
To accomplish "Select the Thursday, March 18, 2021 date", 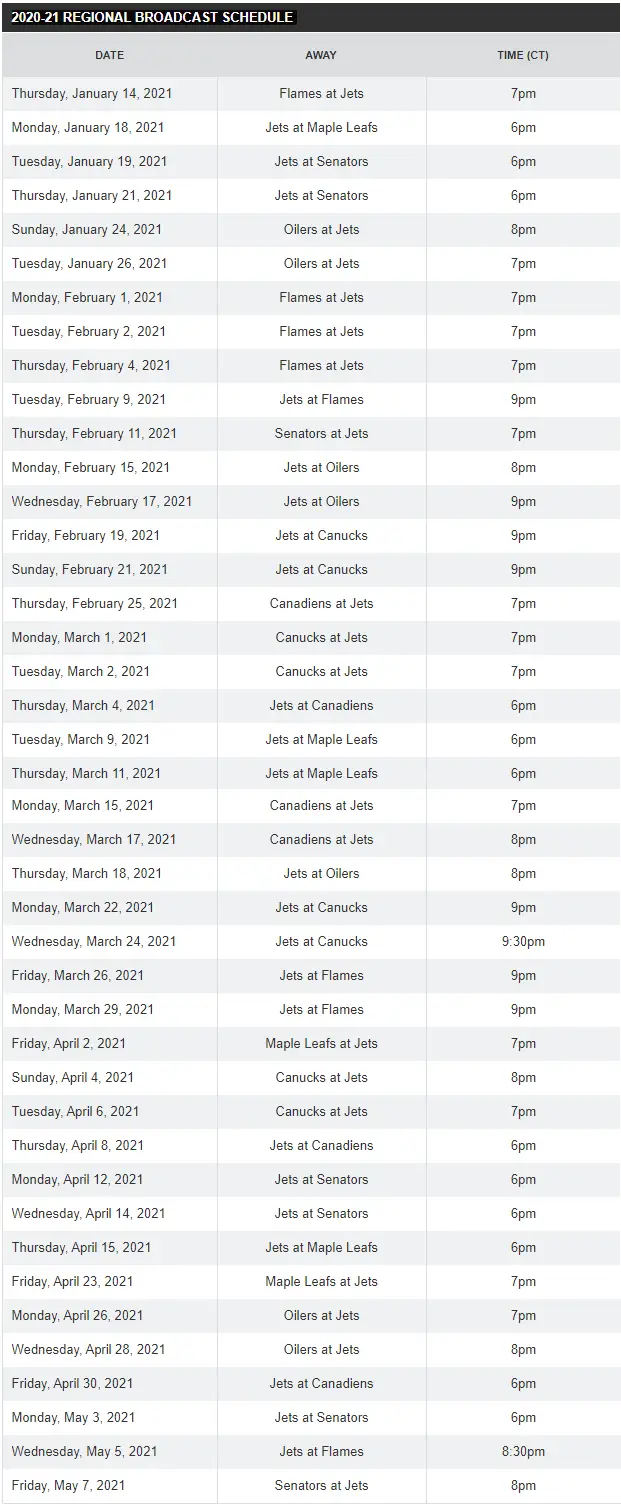I will pyautogui.click(x=87, y=873).
